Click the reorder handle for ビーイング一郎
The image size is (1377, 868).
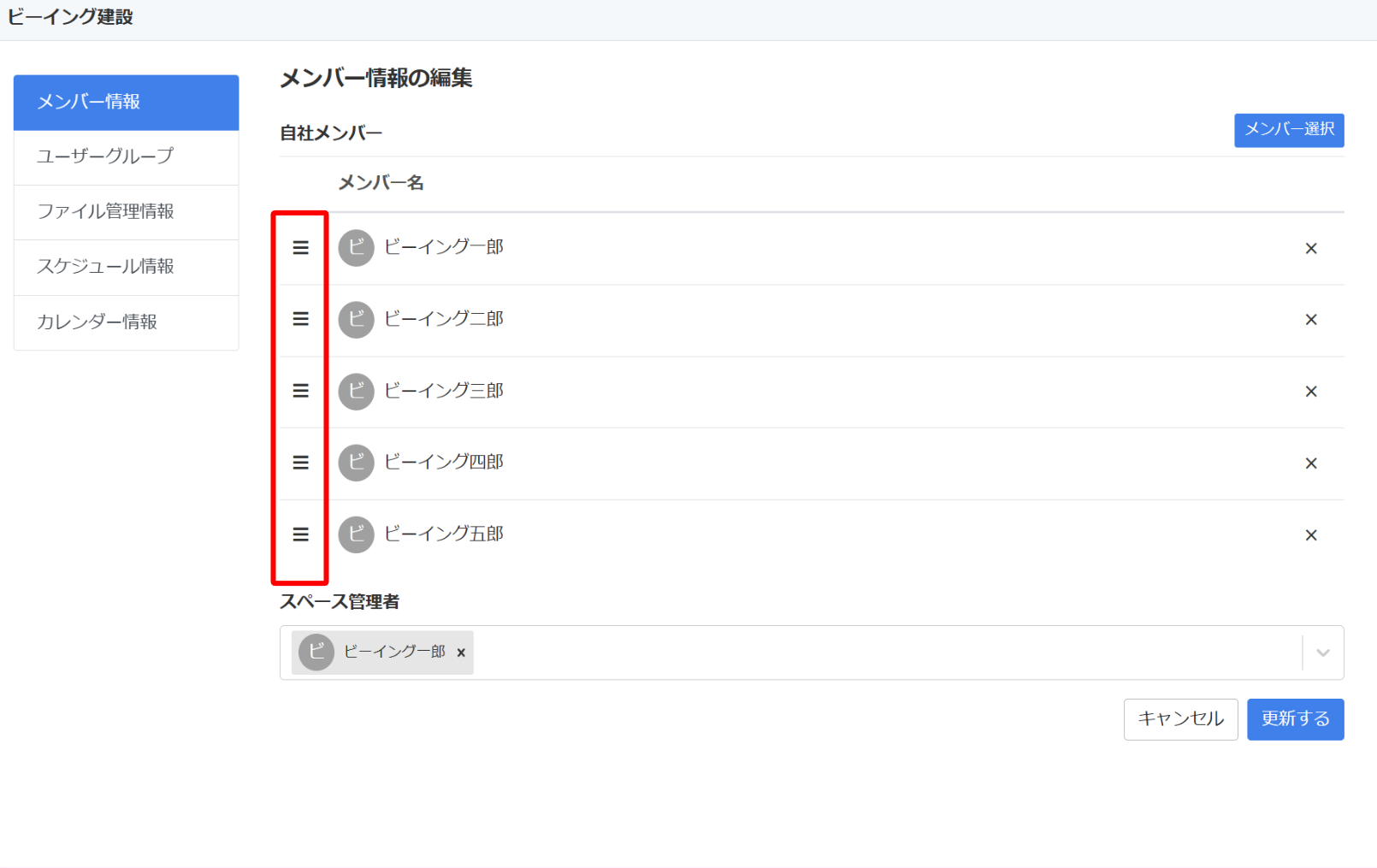[x=300, y=247]
